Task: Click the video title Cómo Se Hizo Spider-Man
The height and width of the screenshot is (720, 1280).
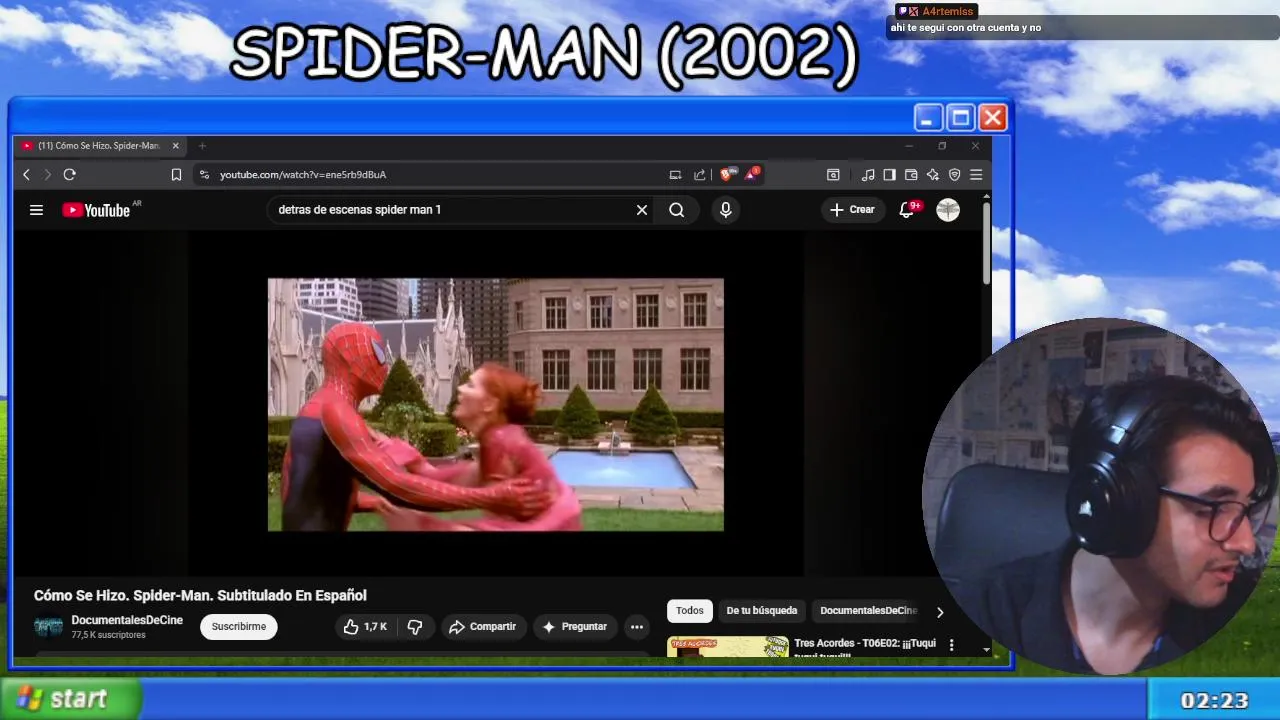Action: 200,595
